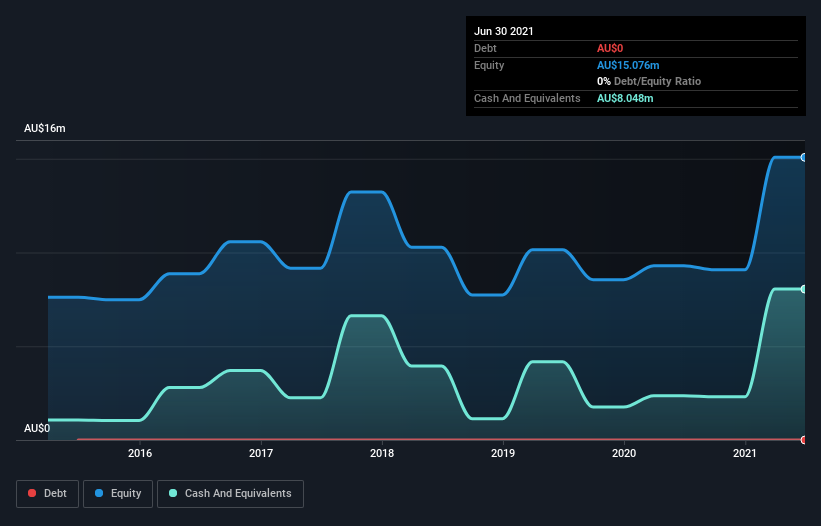
Task: Click the Debt/Equity Ratio text in tooltip
Action: click(x=655, y=81)
